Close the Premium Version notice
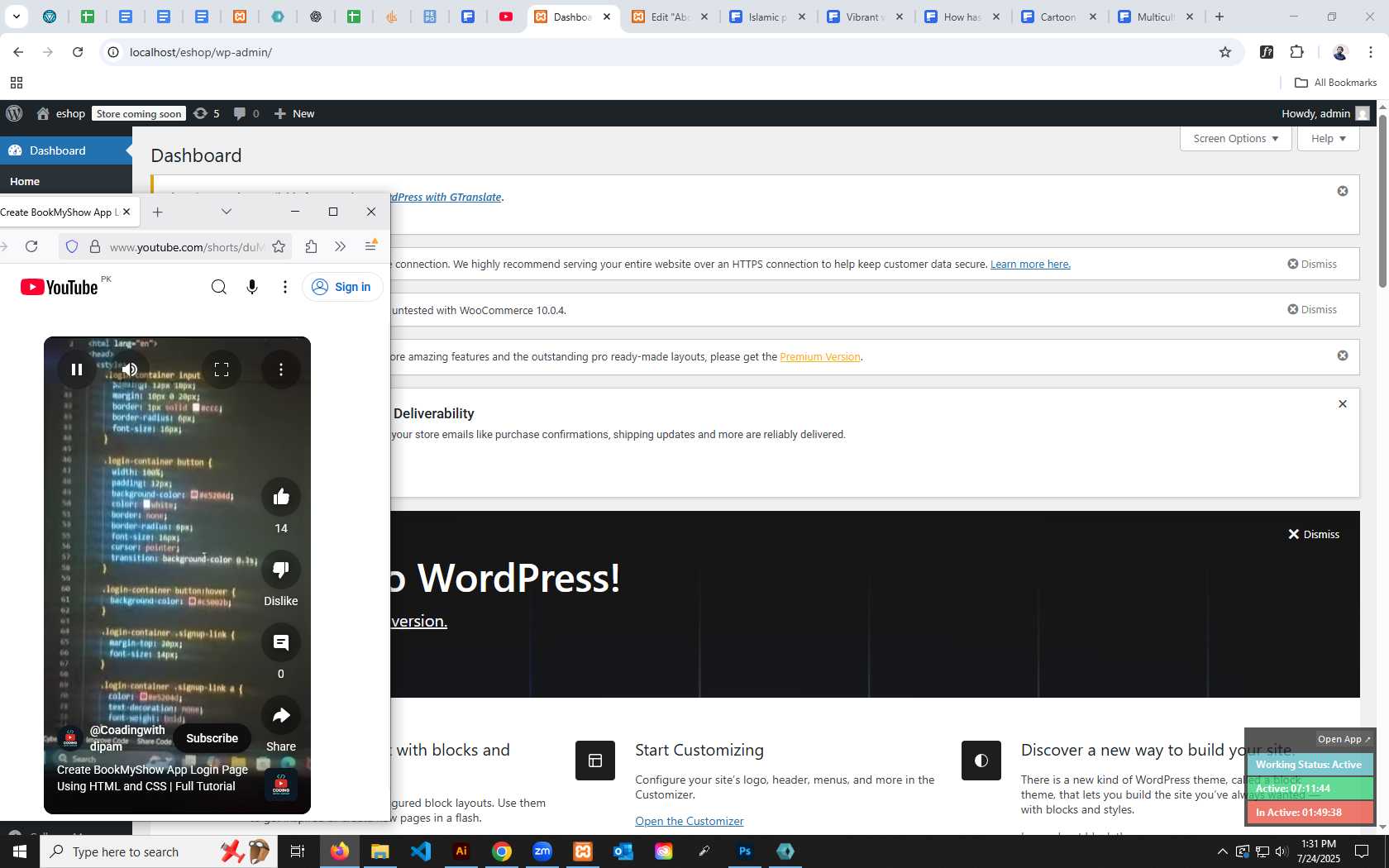 tap(1343, 355)
